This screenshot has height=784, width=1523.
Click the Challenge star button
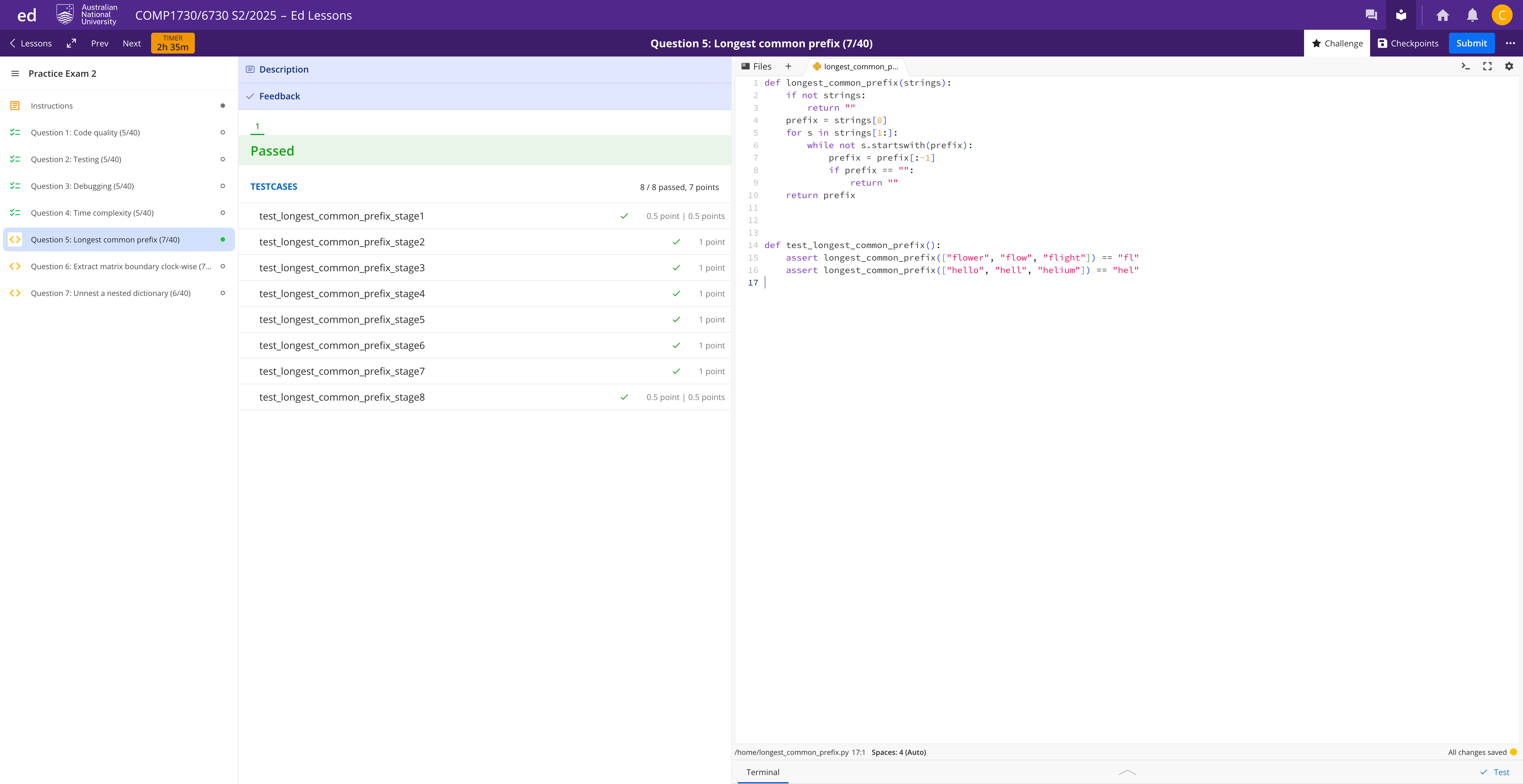tap(1337, 43)
